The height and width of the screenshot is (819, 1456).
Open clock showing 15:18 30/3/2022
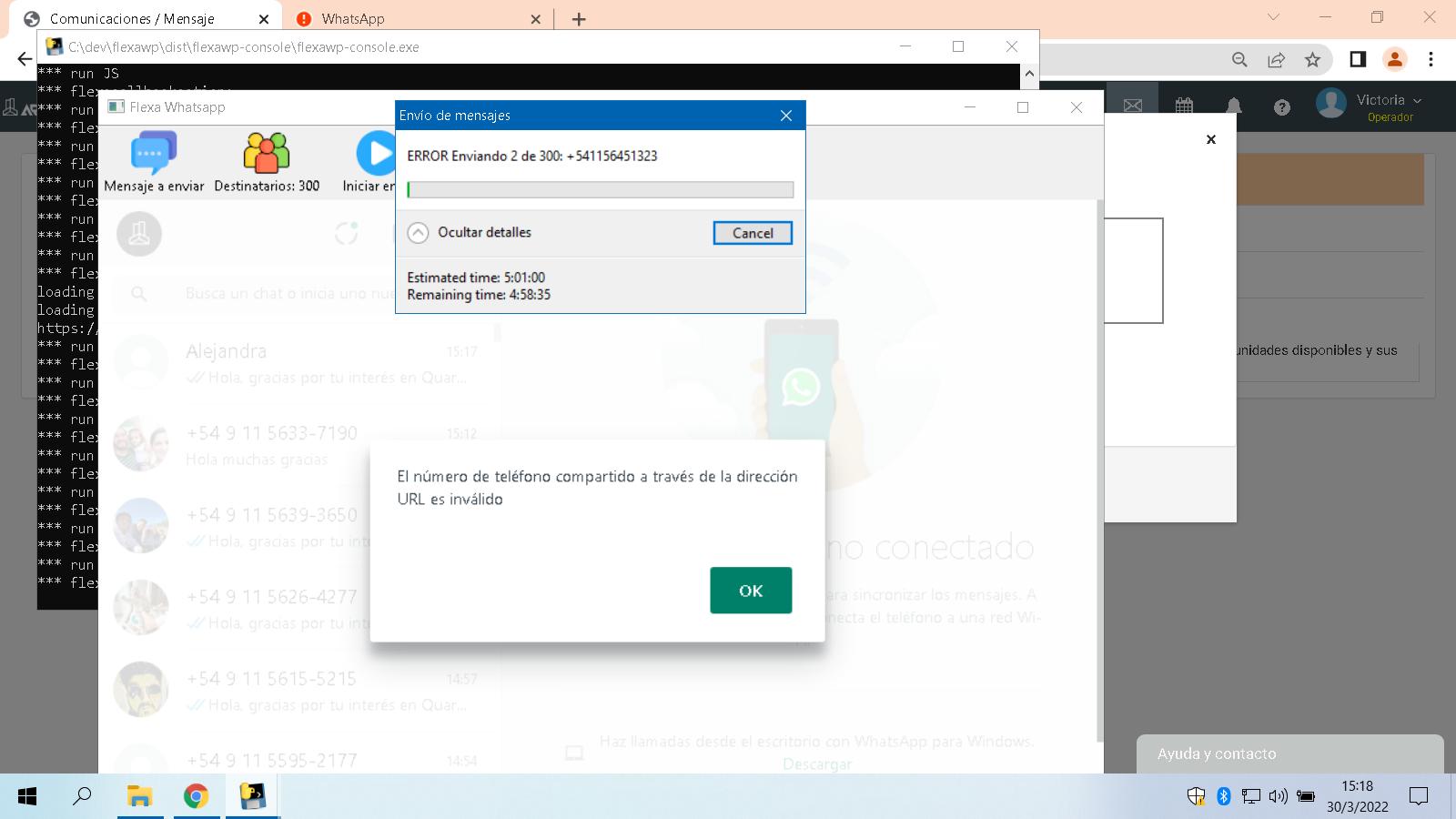point(1357,796)
